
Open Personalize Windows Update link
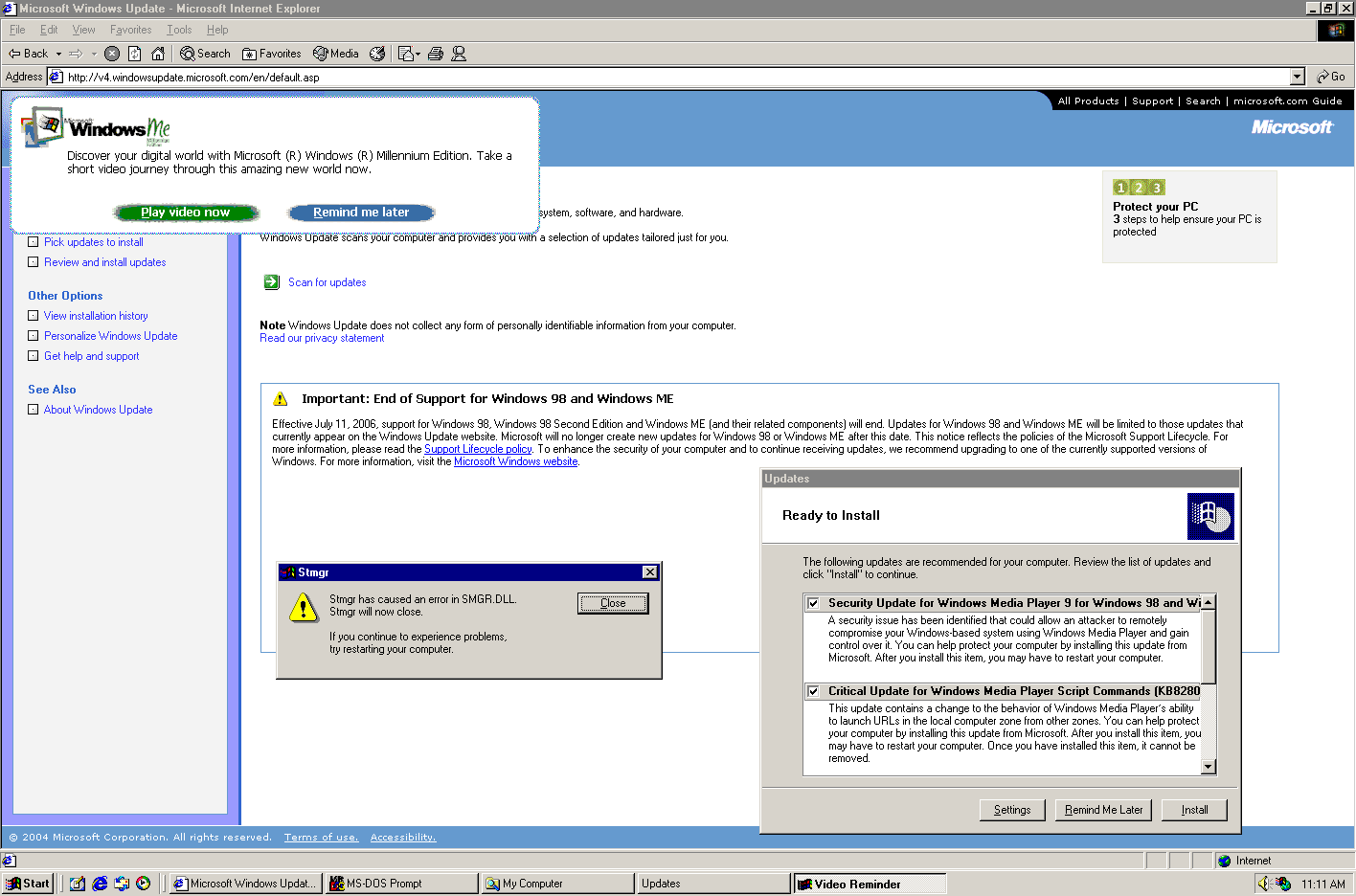tap(111, 336)
